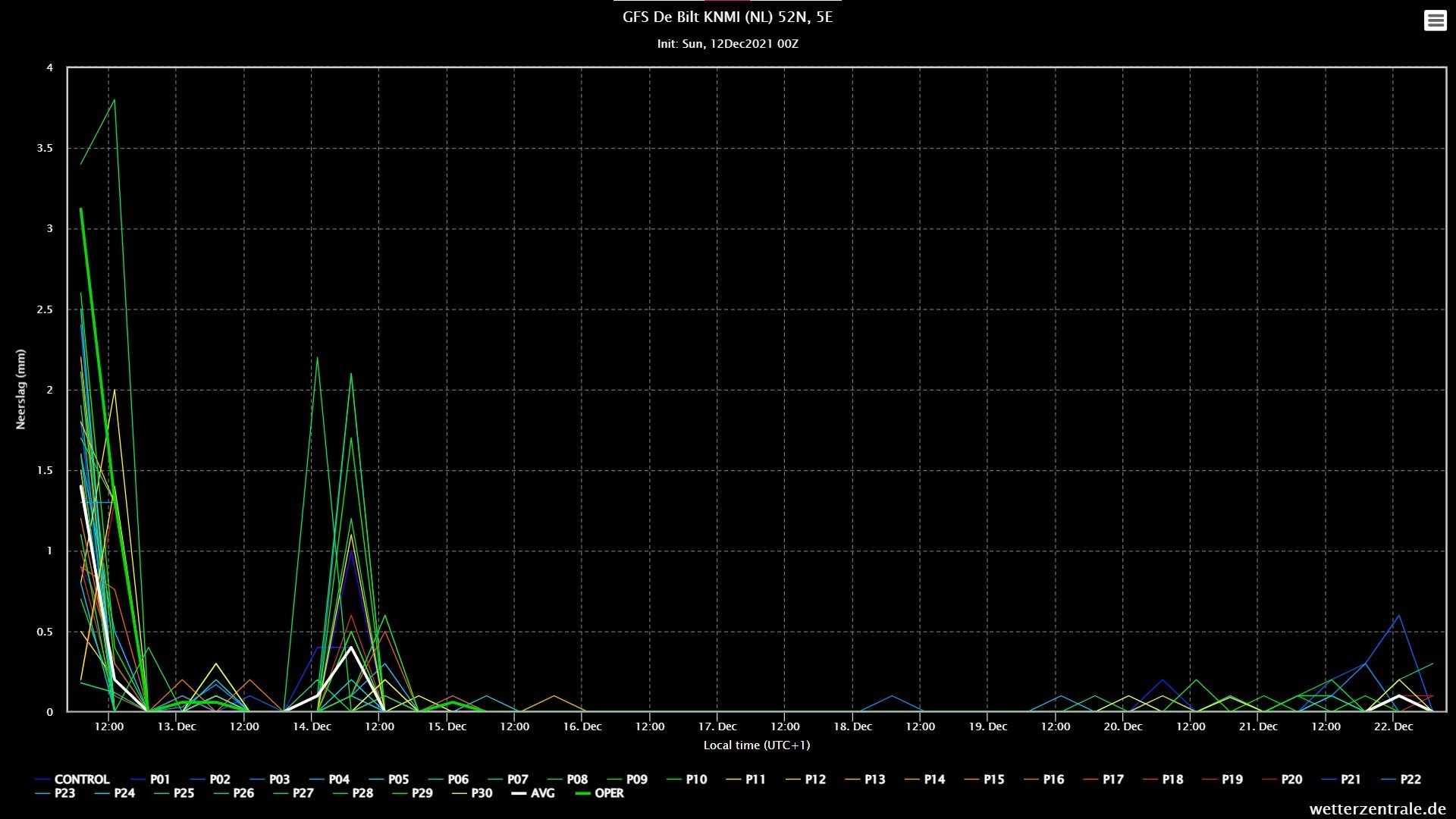
Task: Toggle legend entry P18
Action: [1163, 780]
